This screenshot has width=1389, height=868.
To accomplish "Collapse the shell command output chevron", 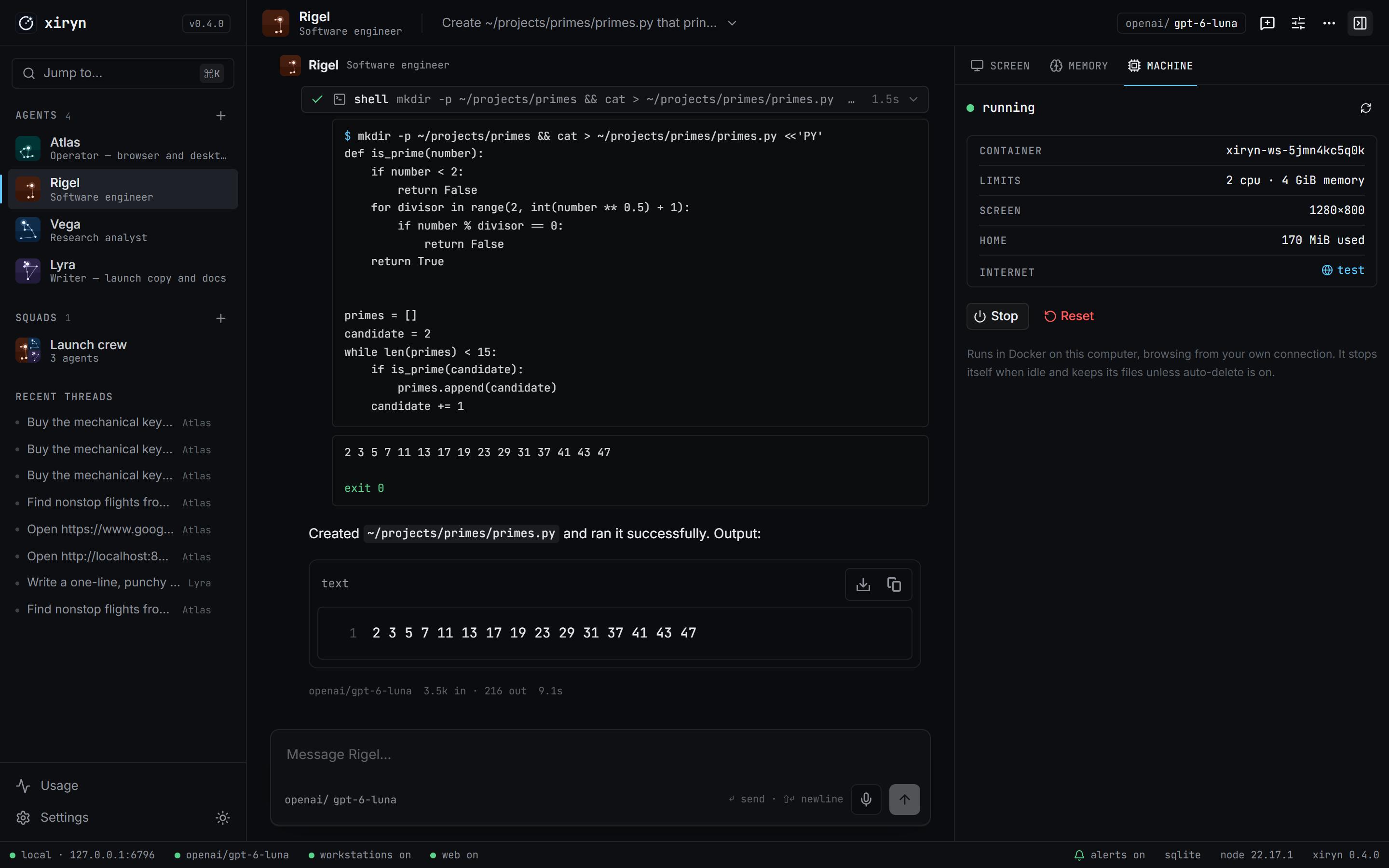I will click(913, 99).
